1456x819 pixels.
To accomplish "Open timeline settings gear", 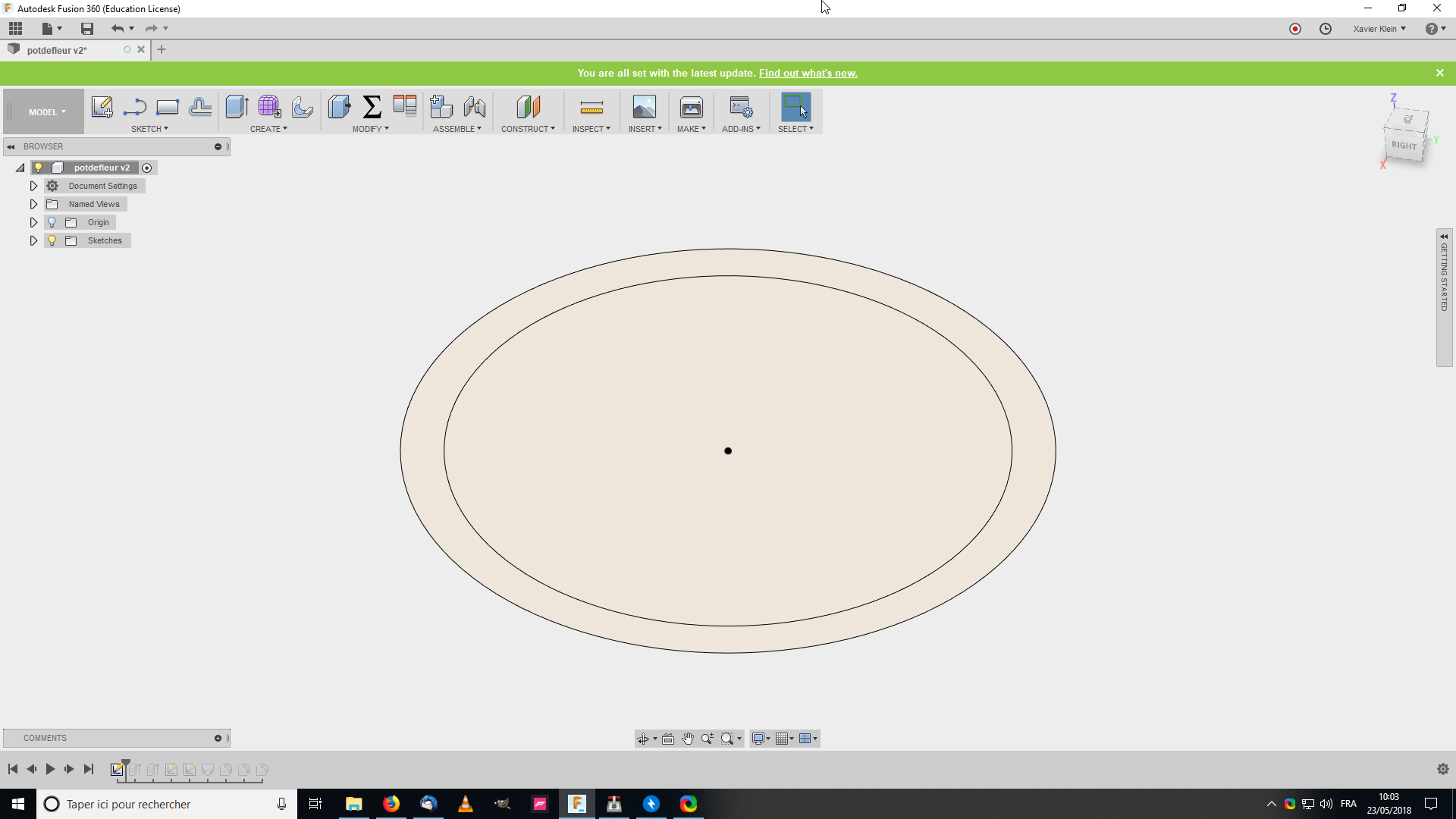I will [1443, 769].
